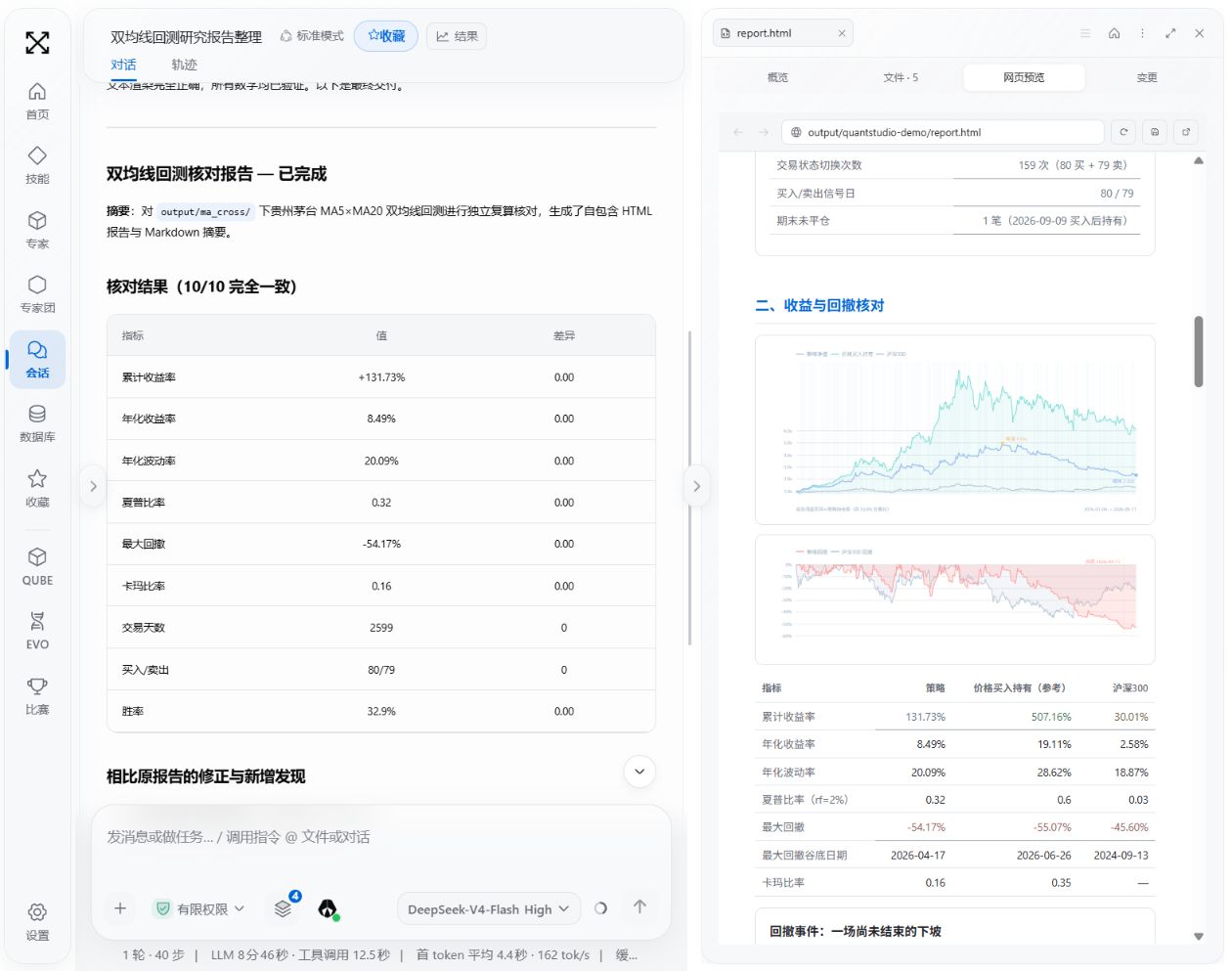Viewport: 1232px width, 971px height.
Task: Click the 2026-04-17 drawdown trough date
Action: [917, 855]
